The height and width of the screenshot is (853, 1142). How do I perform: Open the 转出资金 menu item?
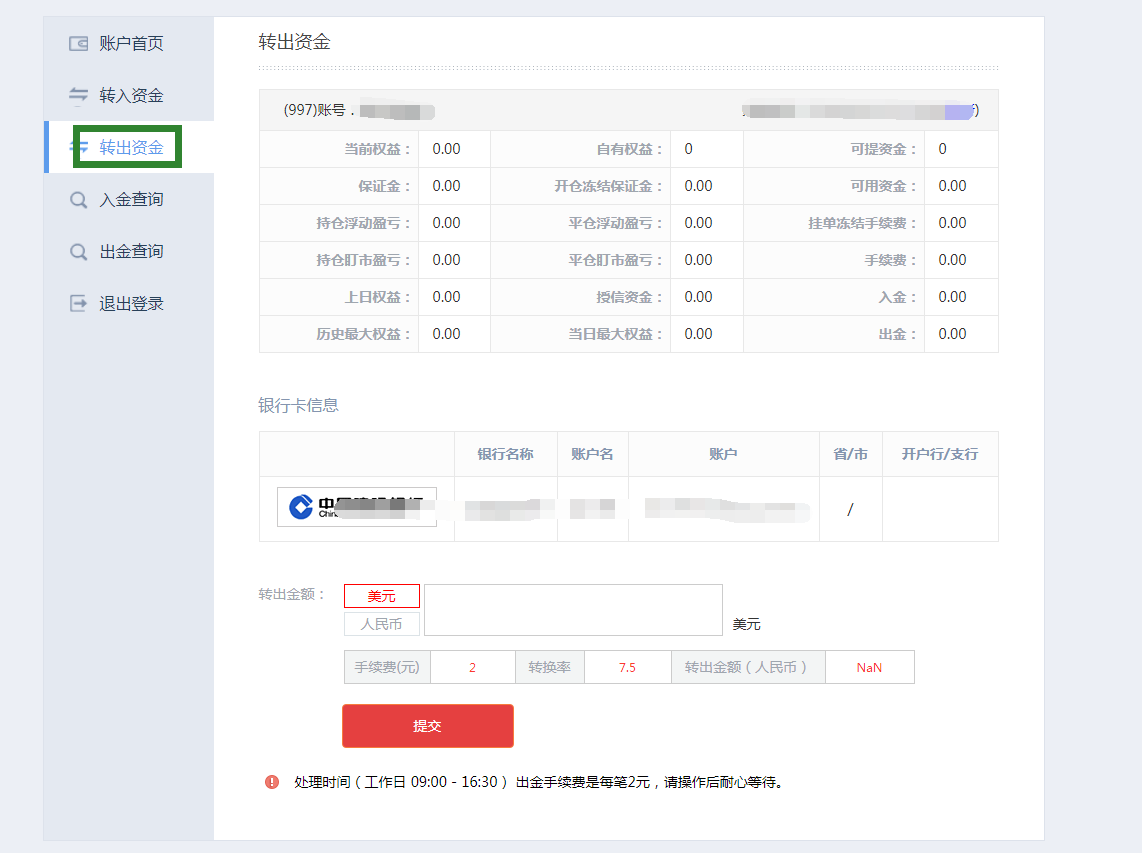click(x=131, y=148)
